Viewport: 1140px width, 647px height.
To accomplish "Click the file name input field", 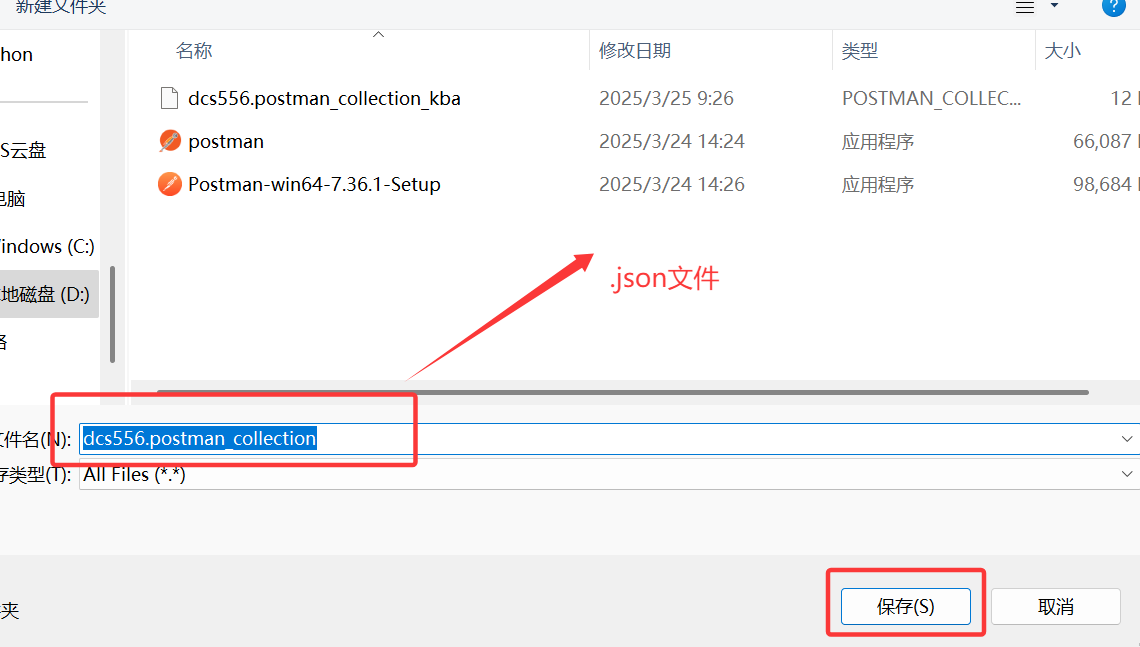I will point(609,438).
